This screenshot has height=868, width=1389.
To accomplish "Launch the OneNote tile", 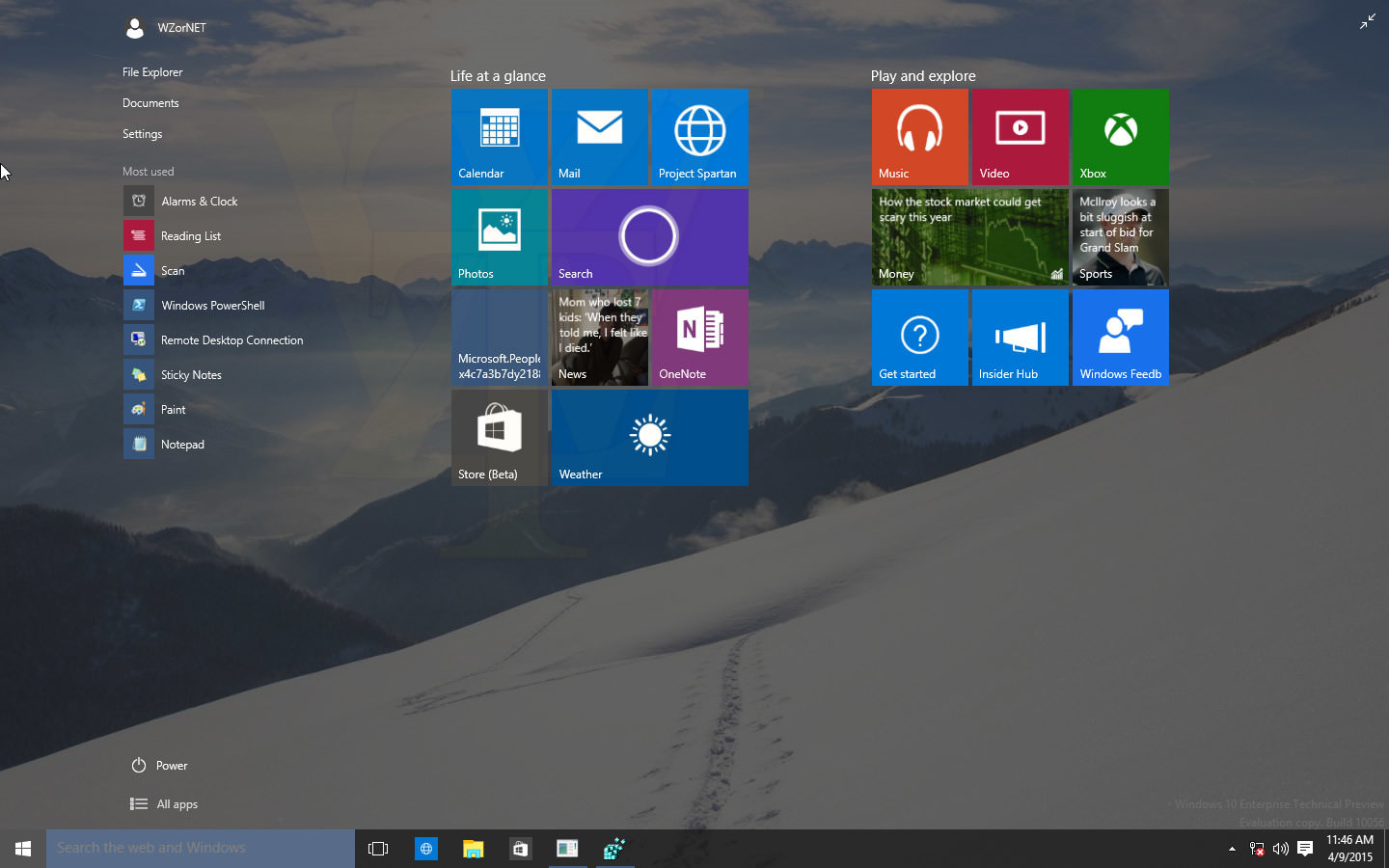I will (x=699, y=337).
